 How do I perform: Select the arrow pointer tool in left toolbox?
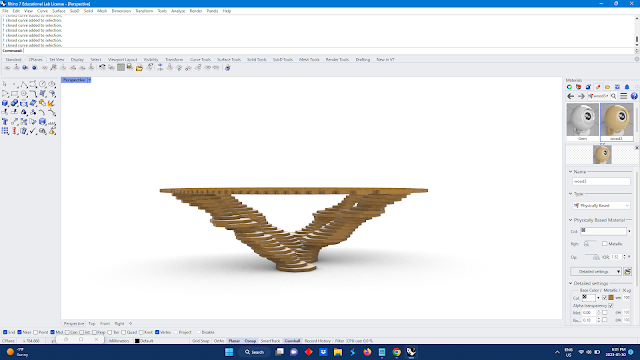point(5,84)
